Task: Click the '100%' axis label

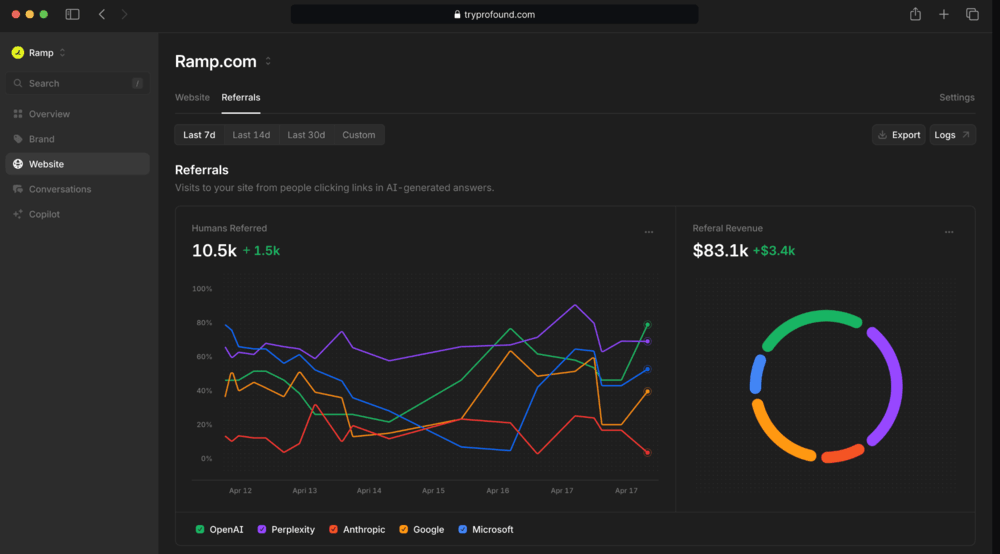Action: click(202, 289)
